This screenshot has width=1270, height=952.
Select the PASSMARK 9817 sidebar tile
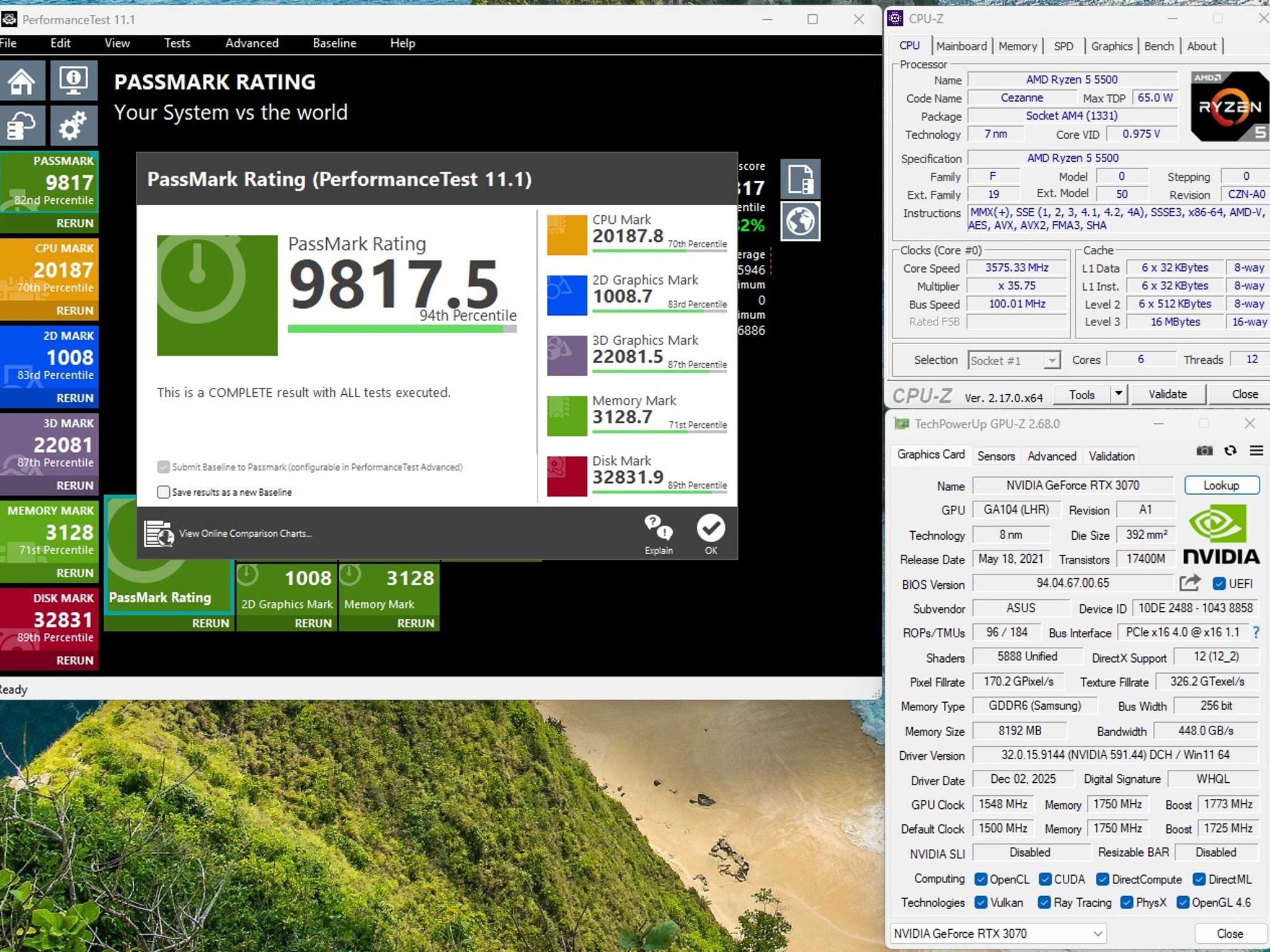[49, 182]
